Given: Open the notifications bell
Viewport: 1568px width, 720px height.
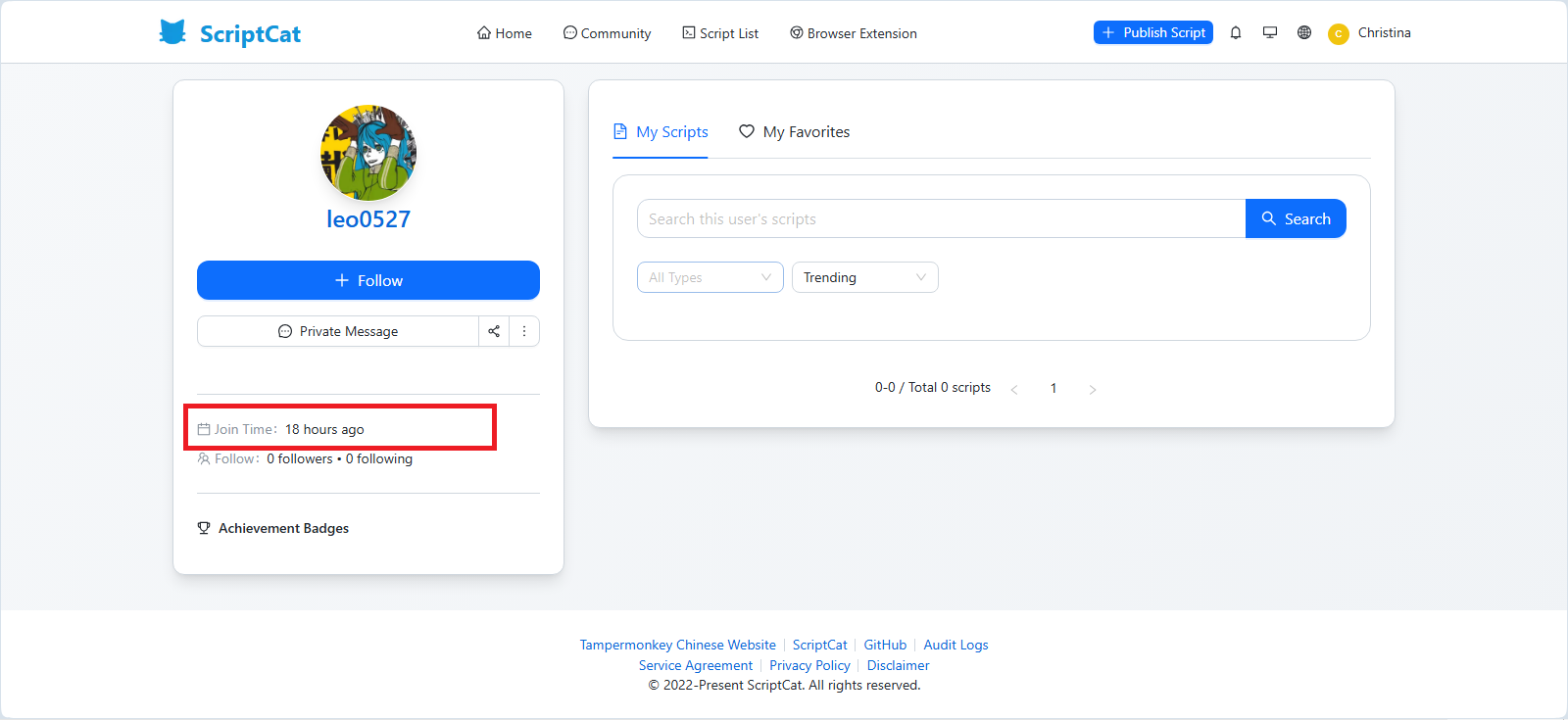Looking at the screenshot, I should tap(1236, 32).
